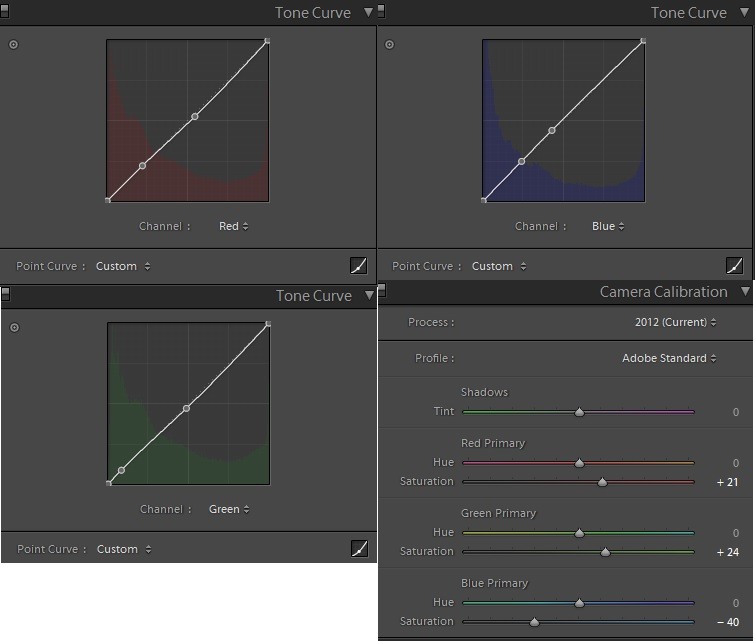Activate targeted adjustment tool in Red channel panel

coord(13,44)
